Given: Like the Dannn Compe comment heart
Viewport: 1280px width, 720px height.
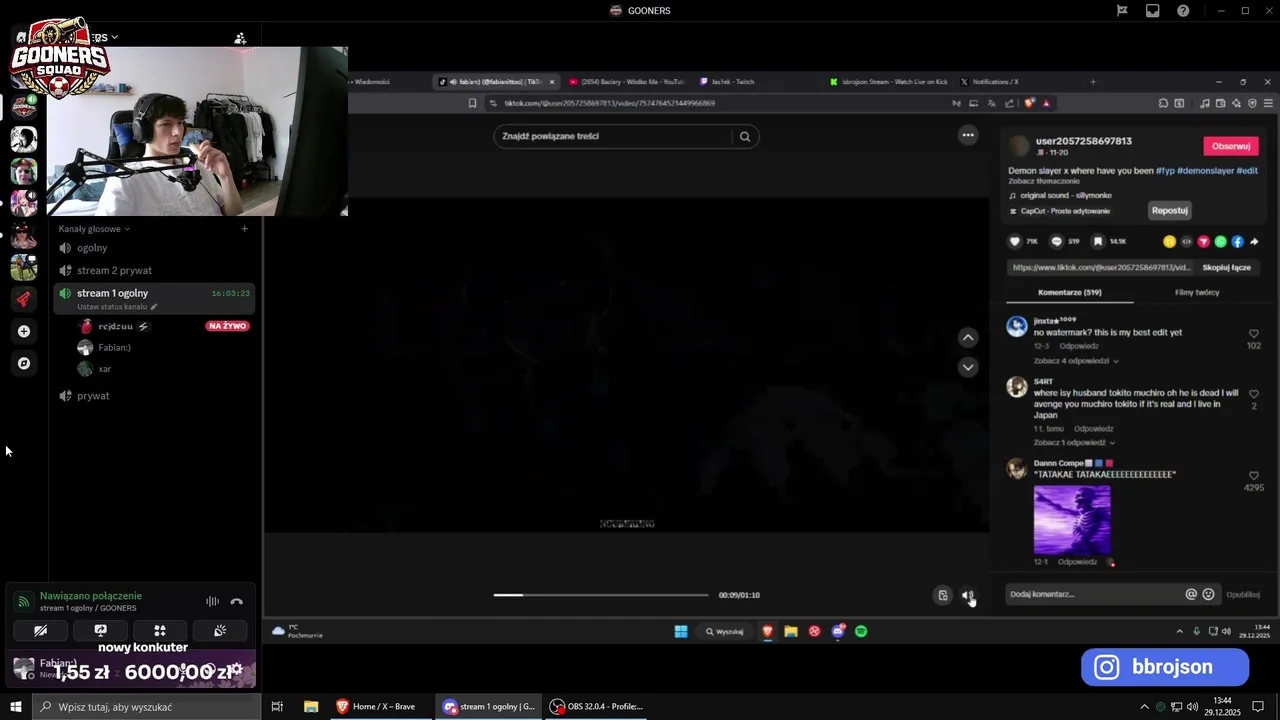Looking at the screenshot, I should (x=1254, y=476).
